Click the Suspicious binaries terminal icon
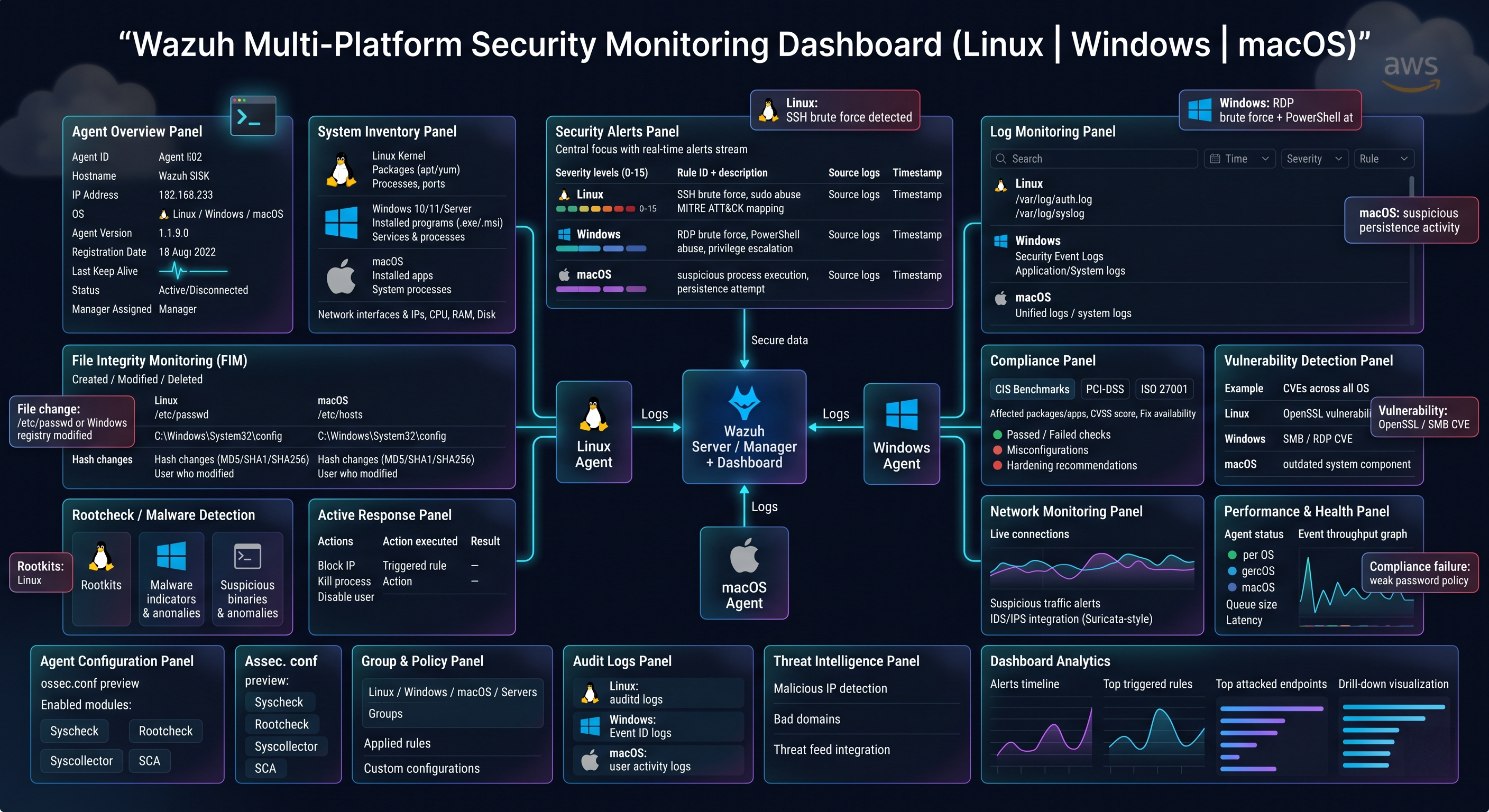Image resolution: width=1489 pixels, height=812 pixels. tap(247, 557)
